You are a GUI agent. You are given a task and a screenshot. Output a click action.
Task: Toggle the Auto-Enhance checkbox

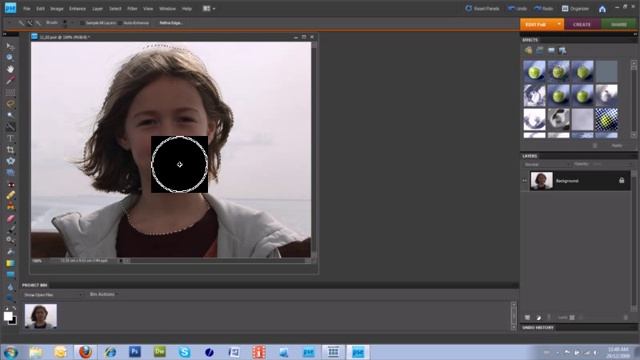pos(120,23)
